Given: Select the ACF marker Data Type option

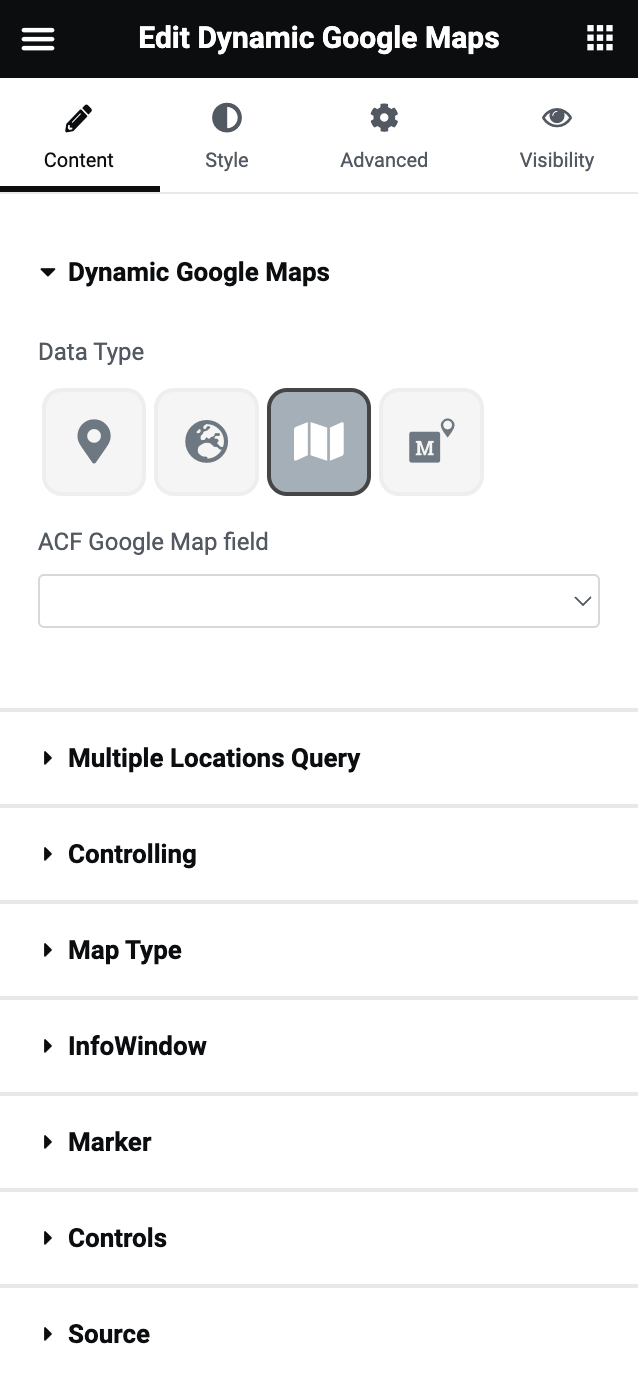Looking at the screenshot, I should [x=431, y=441].
